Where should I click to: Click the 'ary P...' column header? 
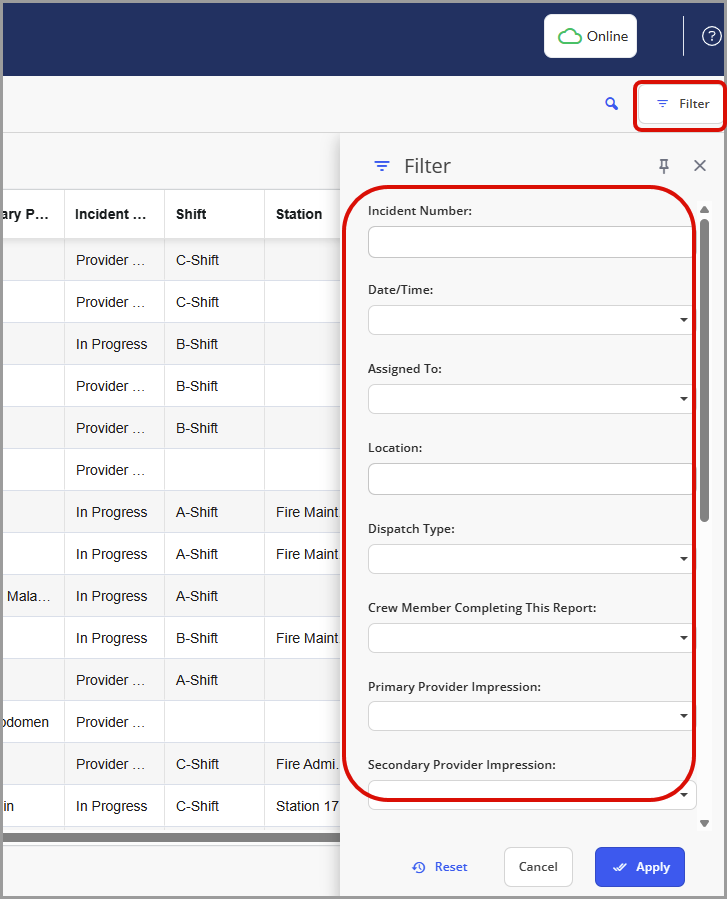pos(33,214)
